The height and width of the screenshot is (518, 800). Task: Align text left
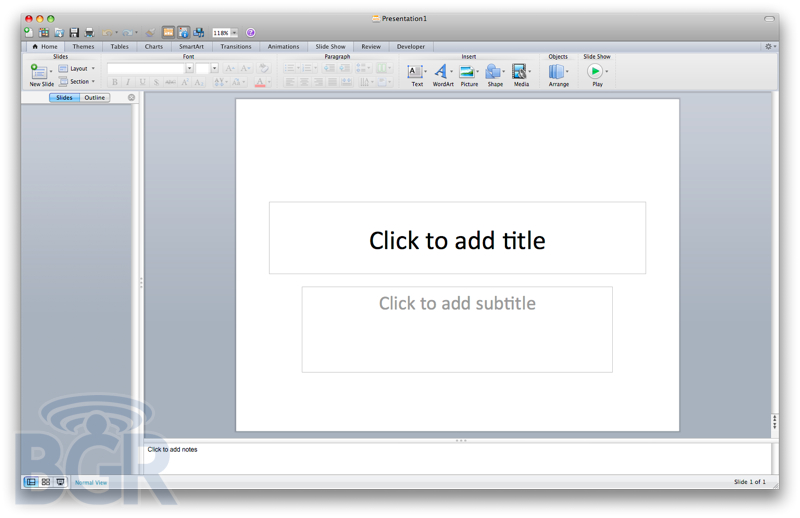pyautogui.click(x=290, y=82)
